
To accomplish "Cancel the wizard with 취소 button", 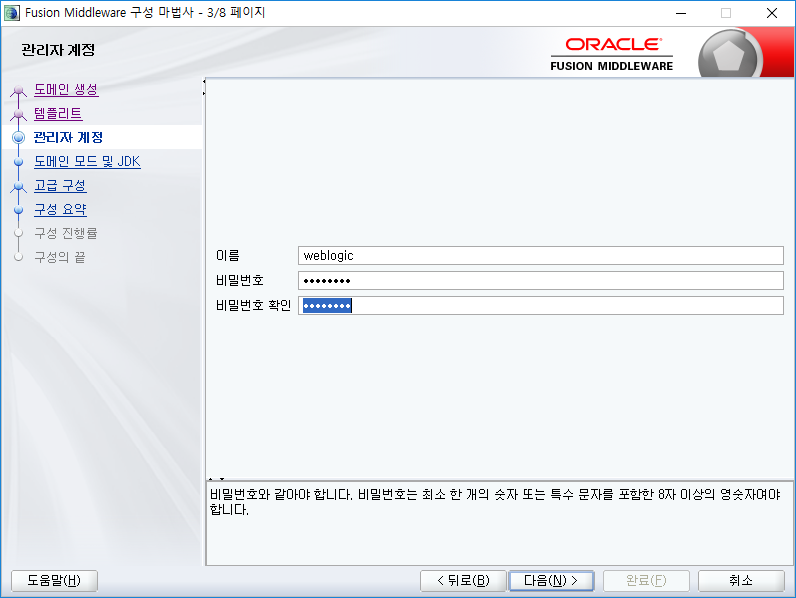I will [x=741, y=581].
